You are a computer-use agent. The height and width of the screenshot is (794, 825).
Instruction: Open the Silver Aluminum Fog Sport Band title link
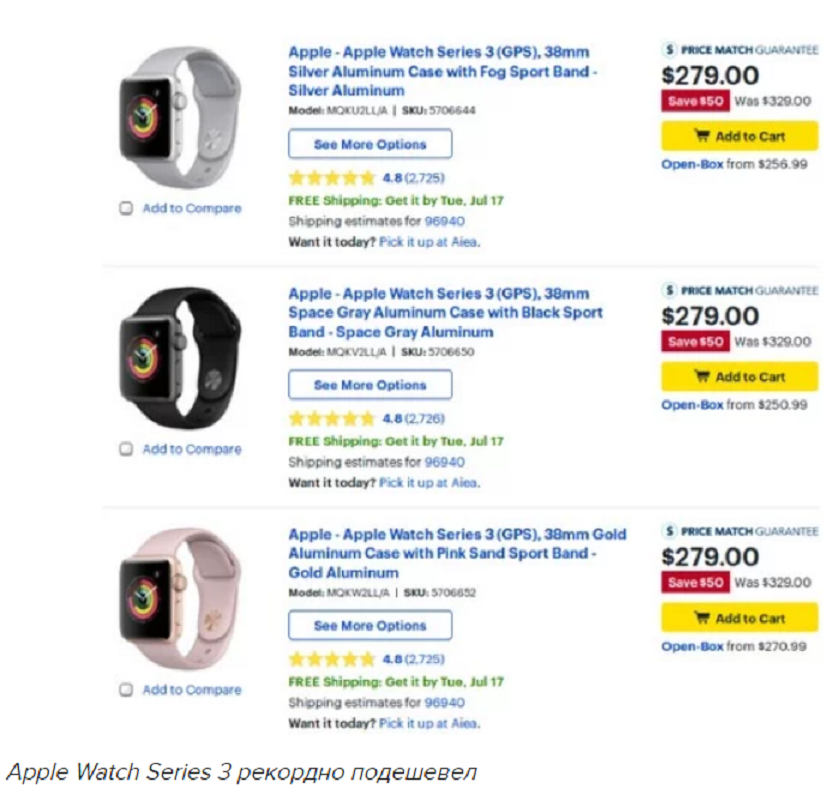click(442, 72)
